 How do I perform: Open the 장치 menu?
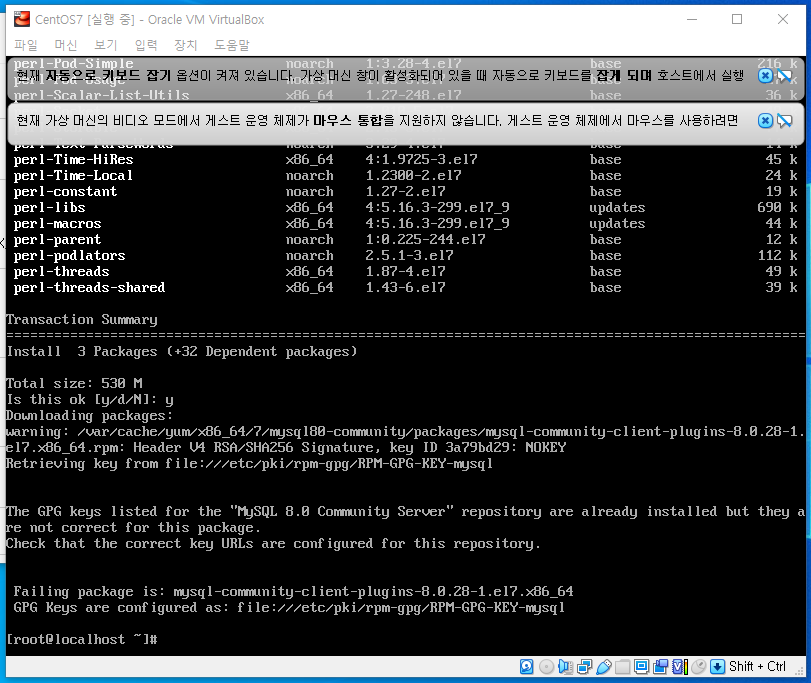point(186,45)
